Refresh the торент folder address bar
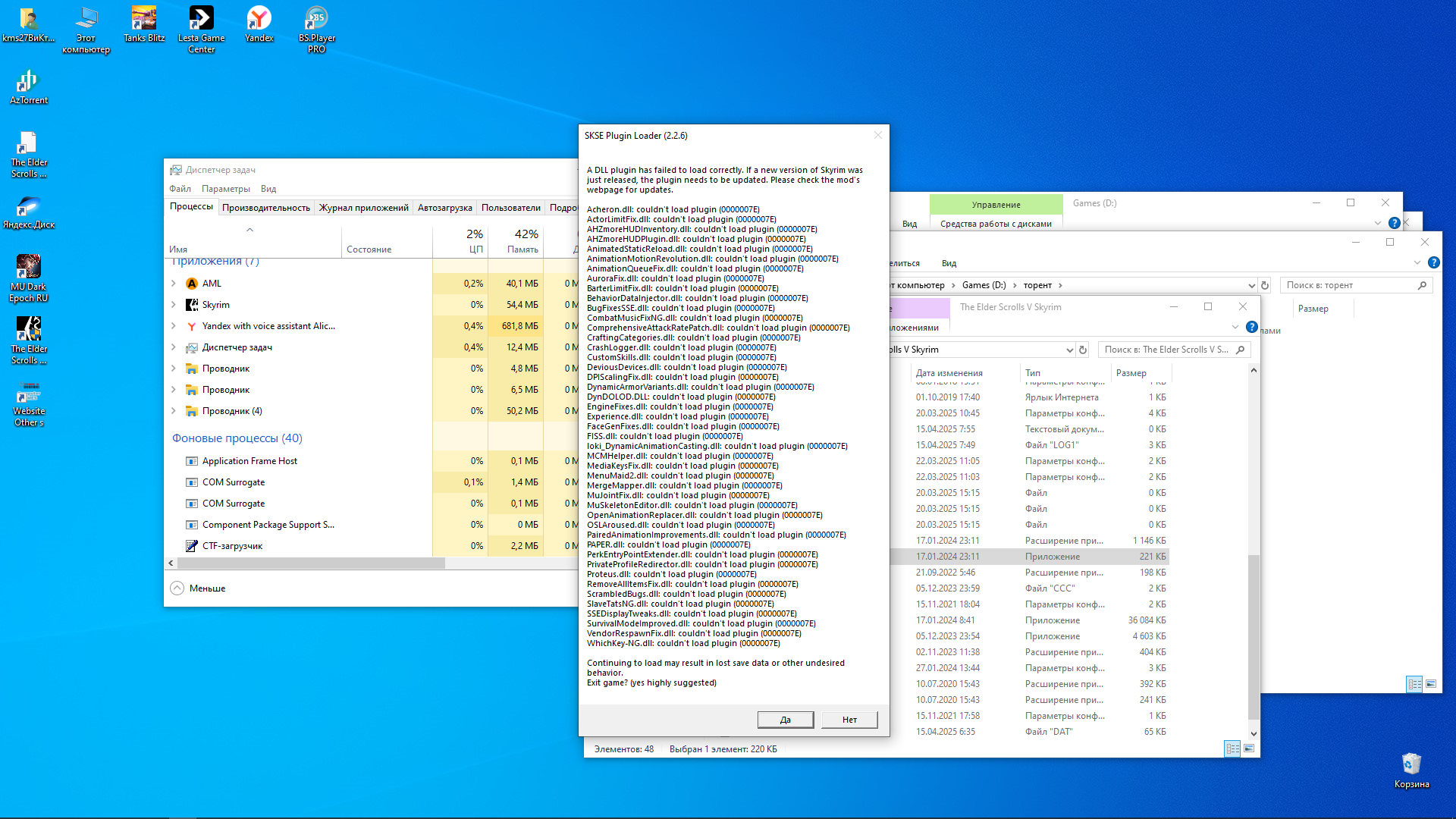The width and height of the screenshot is (1456, 819). click(x=1265, y=286)
